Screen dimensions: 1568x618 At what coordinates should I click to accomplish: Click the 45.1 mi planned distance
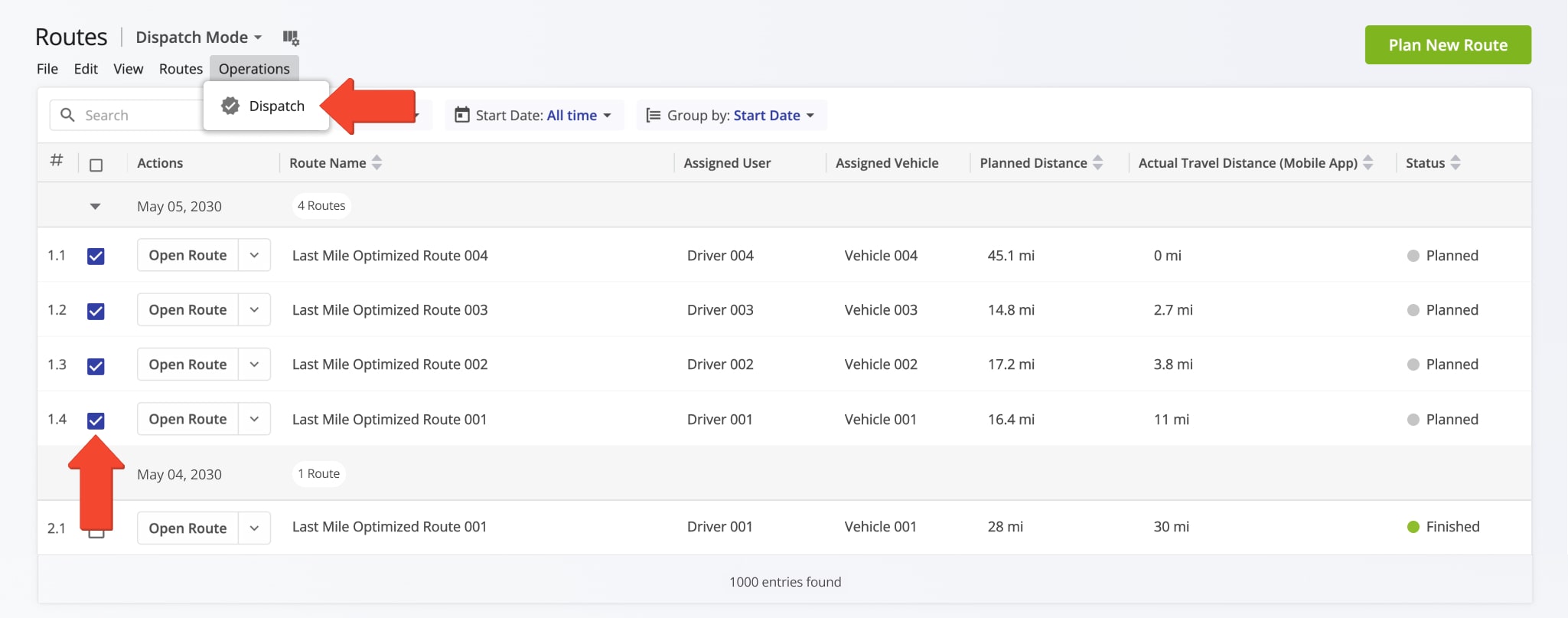[x=1011, y=256]
